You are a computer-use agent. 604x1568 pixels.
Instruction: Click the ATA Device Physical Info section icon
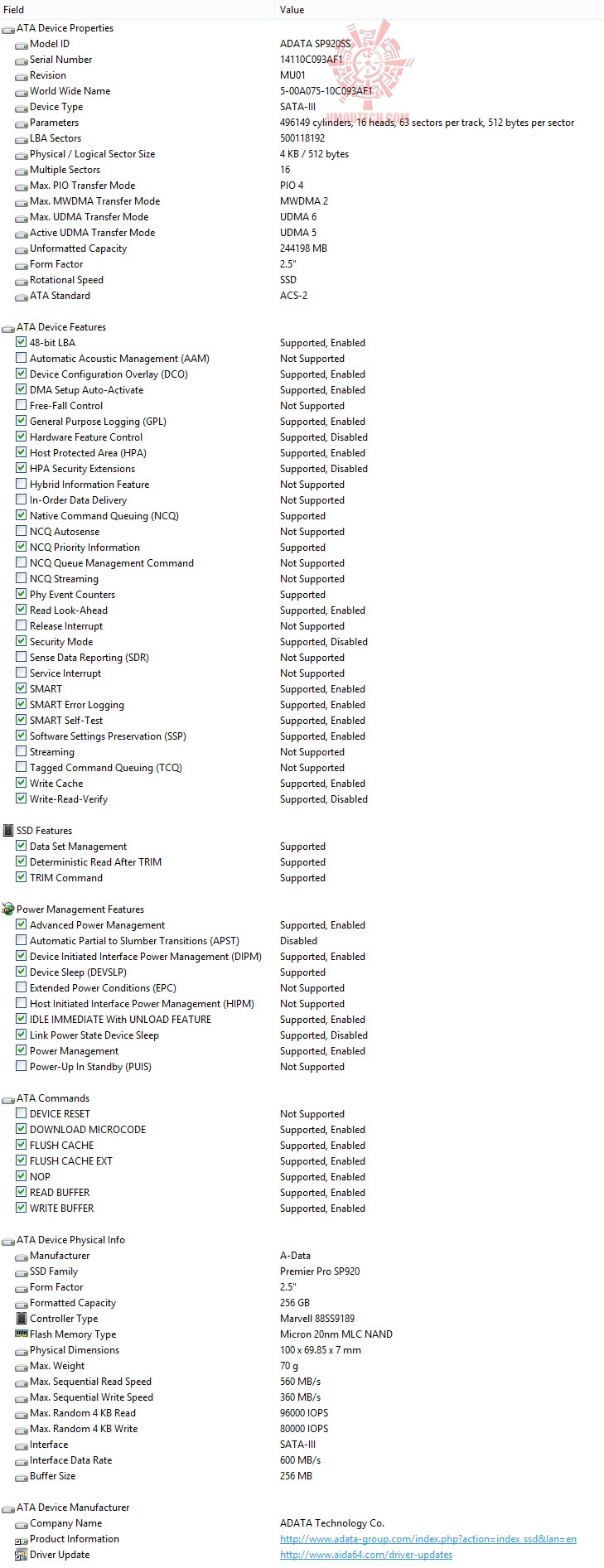click(x=8, y=1240)
